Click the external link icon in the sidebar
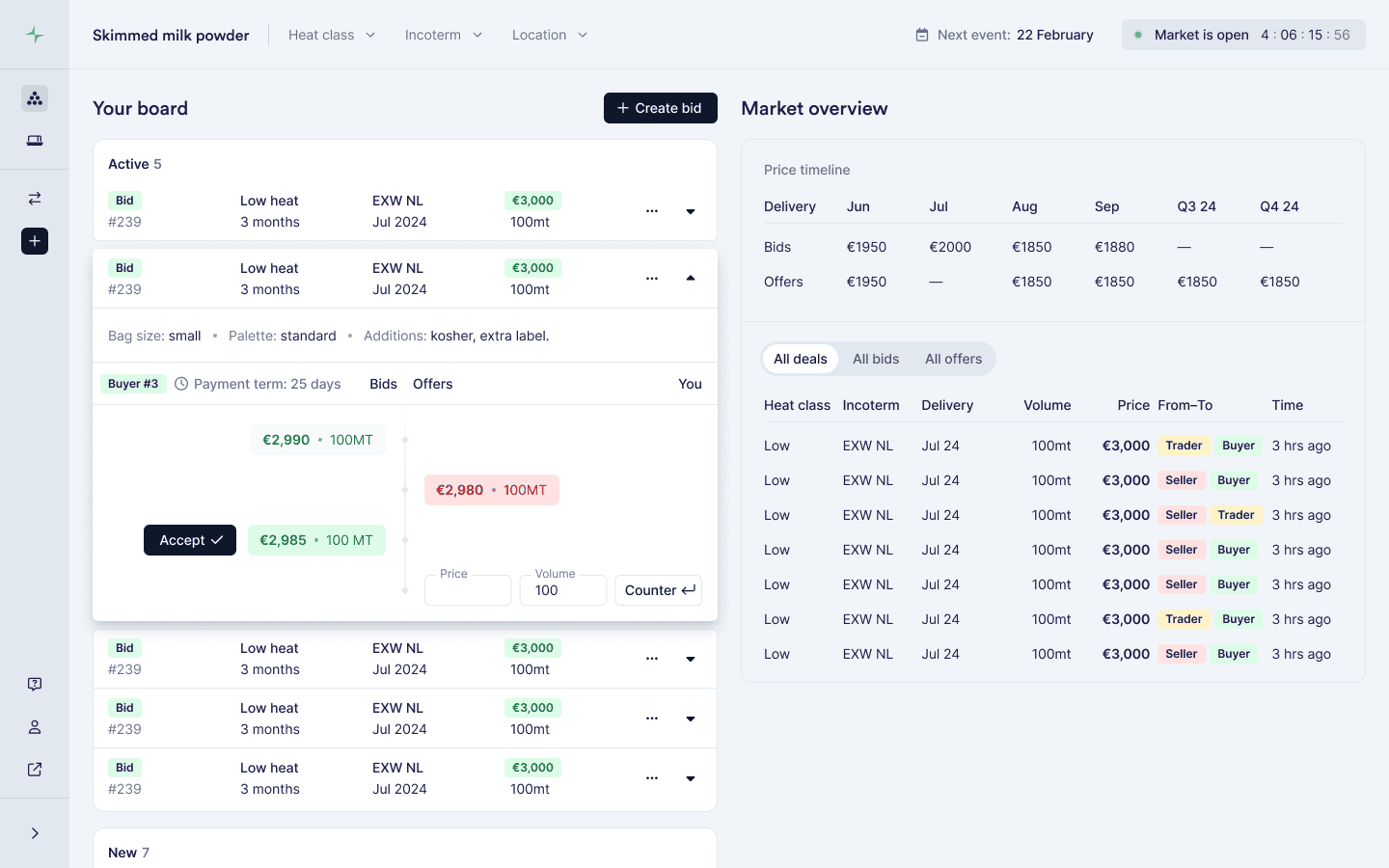Image resolution: width=1389 pixels, height=868 pixels. tap(35, 770)
